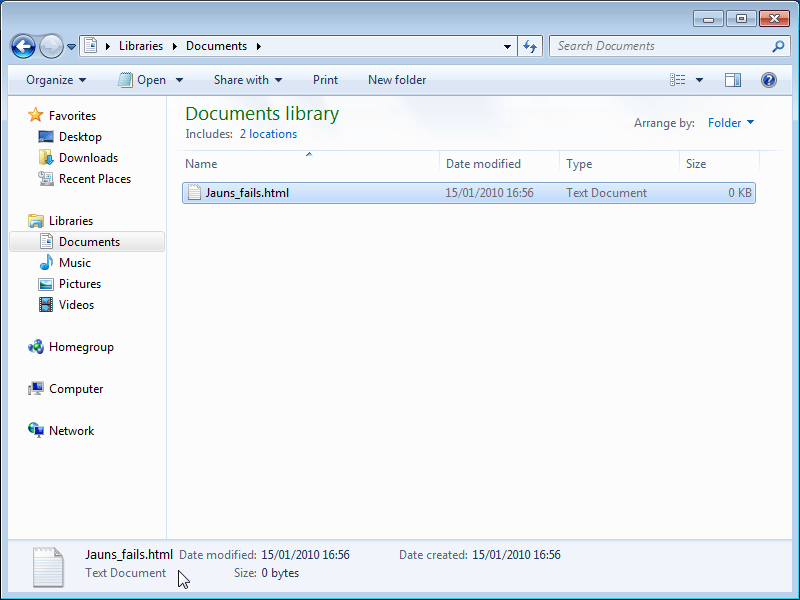Click the Libraries folder icon

(x=36, y=221)
